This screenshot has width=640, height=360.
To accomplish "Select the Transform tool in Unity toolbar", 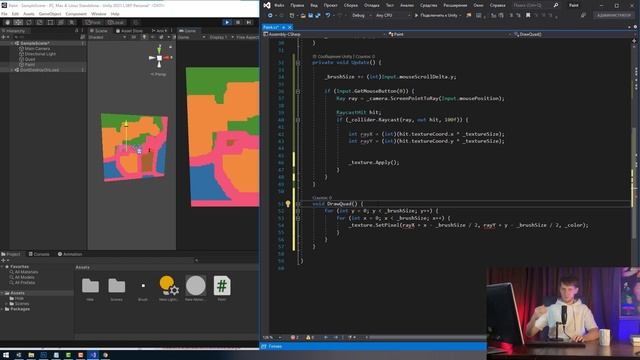I will pos(60,22).
